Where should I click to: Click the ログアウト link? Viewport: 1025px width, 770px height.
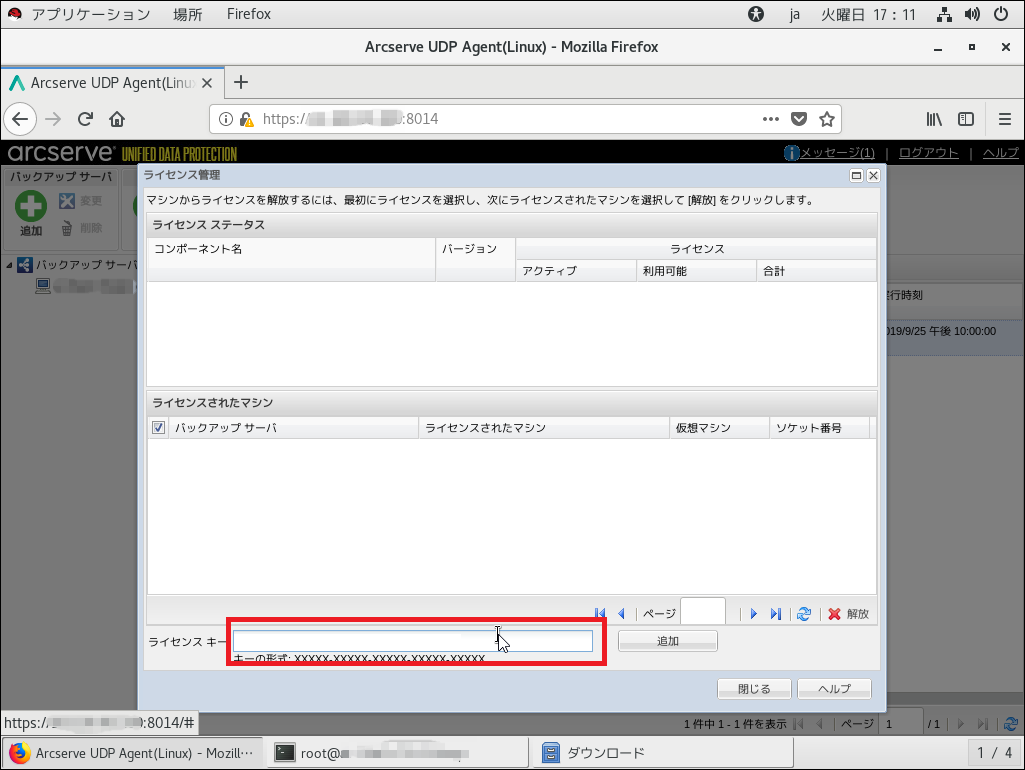click(928, 152)
